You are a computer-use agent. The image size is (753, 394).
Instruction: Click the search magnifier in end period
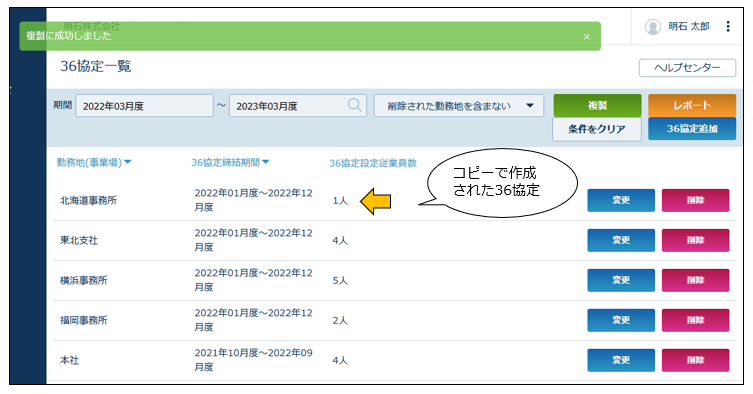tap(354, 105)
